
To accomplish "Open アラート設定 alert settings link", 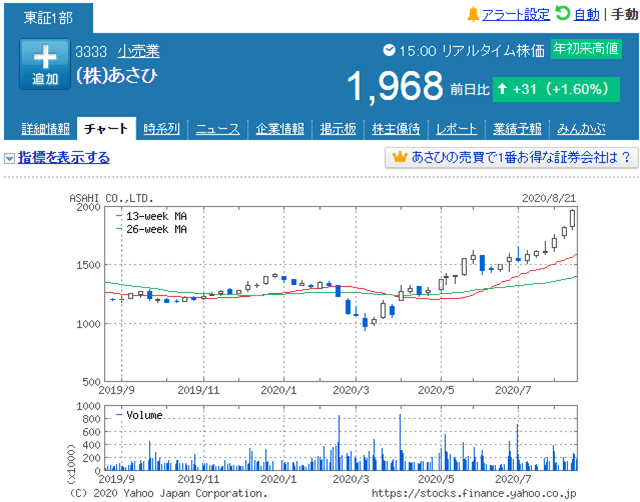I will click(516, 15).
